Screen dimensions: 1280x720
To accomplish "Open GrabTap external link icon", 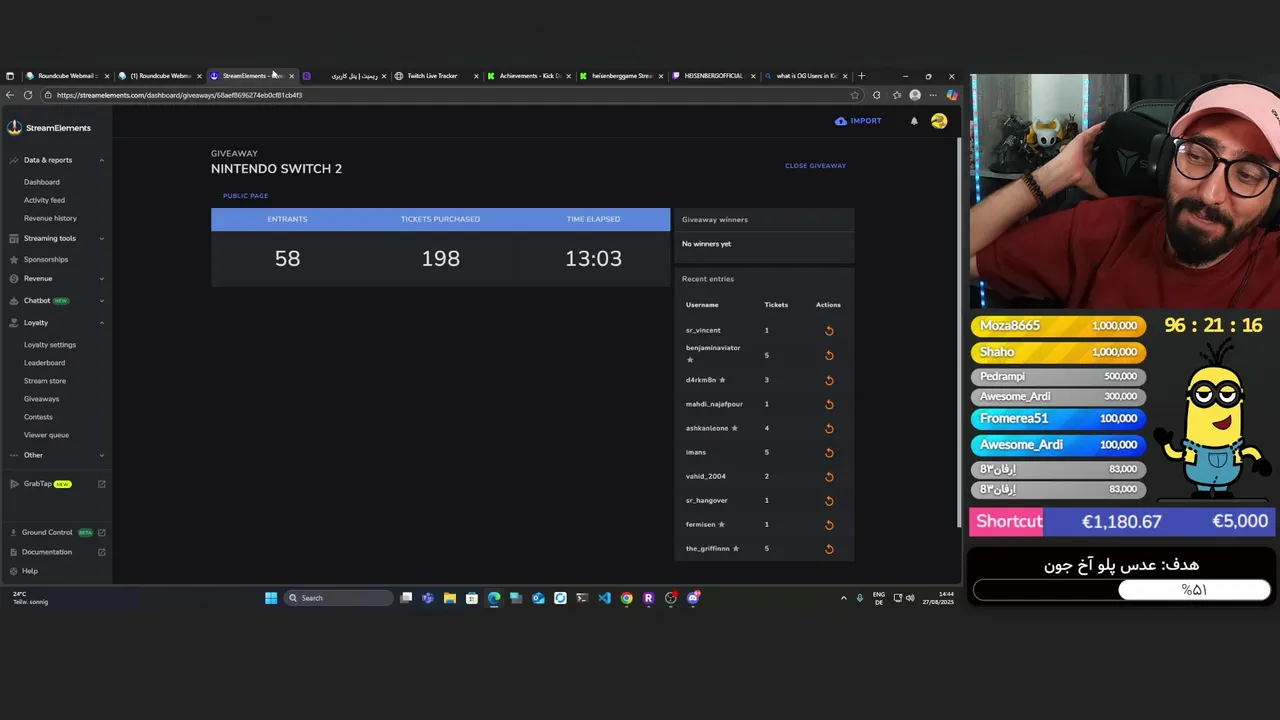I will pos(101,484).
